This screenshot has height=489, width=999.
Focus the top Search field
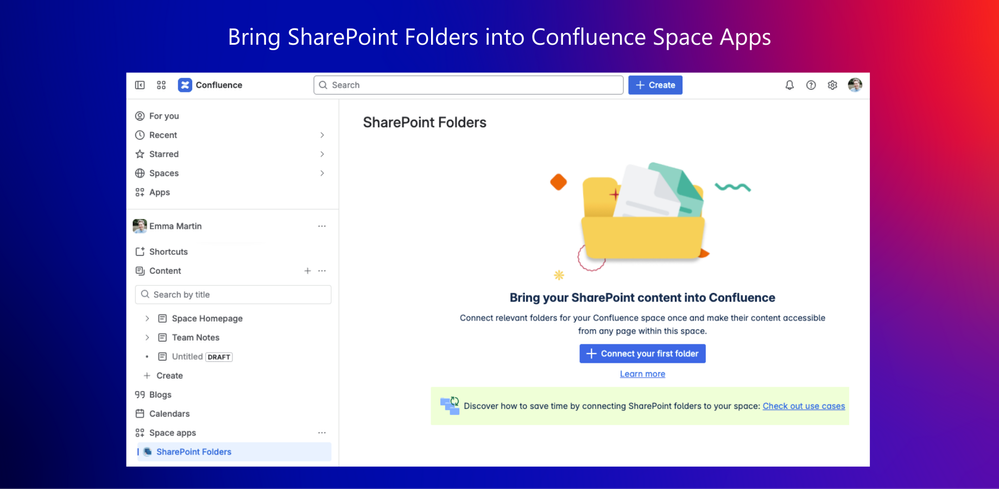468,85
